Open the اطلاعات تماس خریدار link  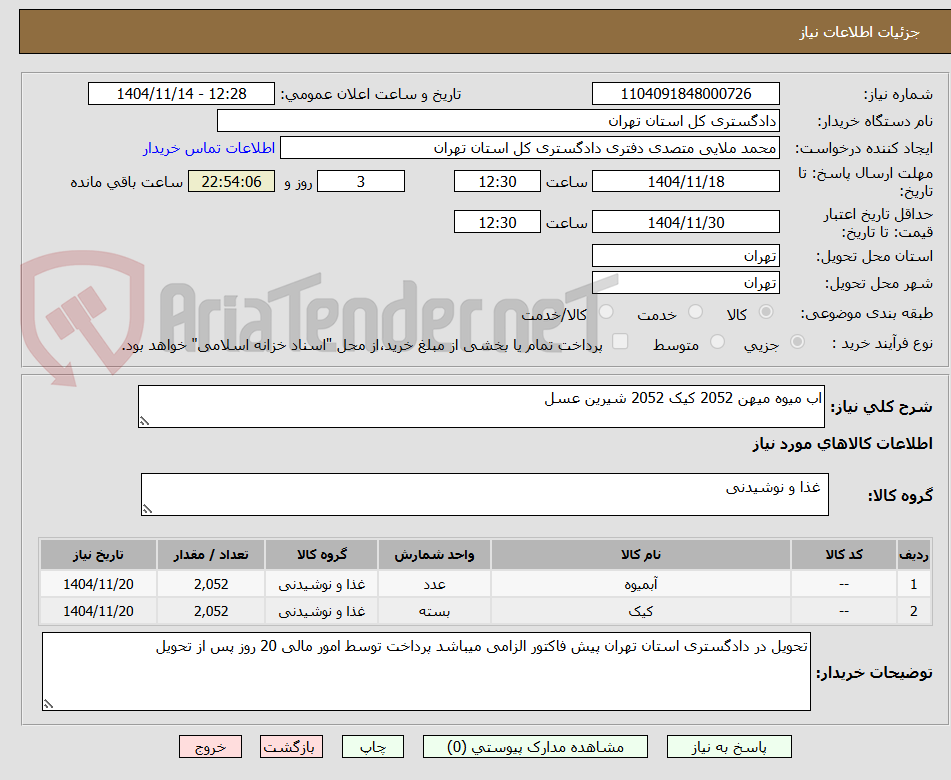(x=209, y=148)
